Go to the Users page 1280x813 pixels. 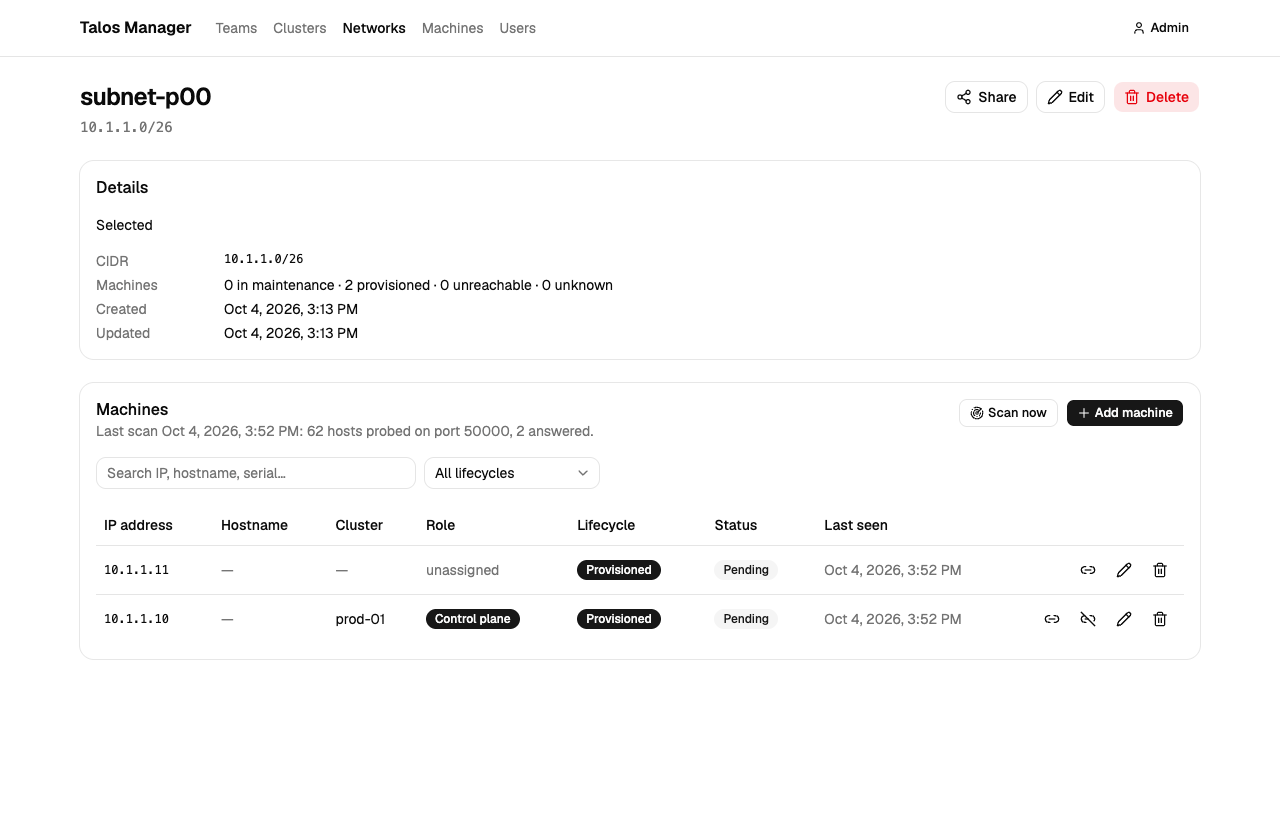pos(518,28)
